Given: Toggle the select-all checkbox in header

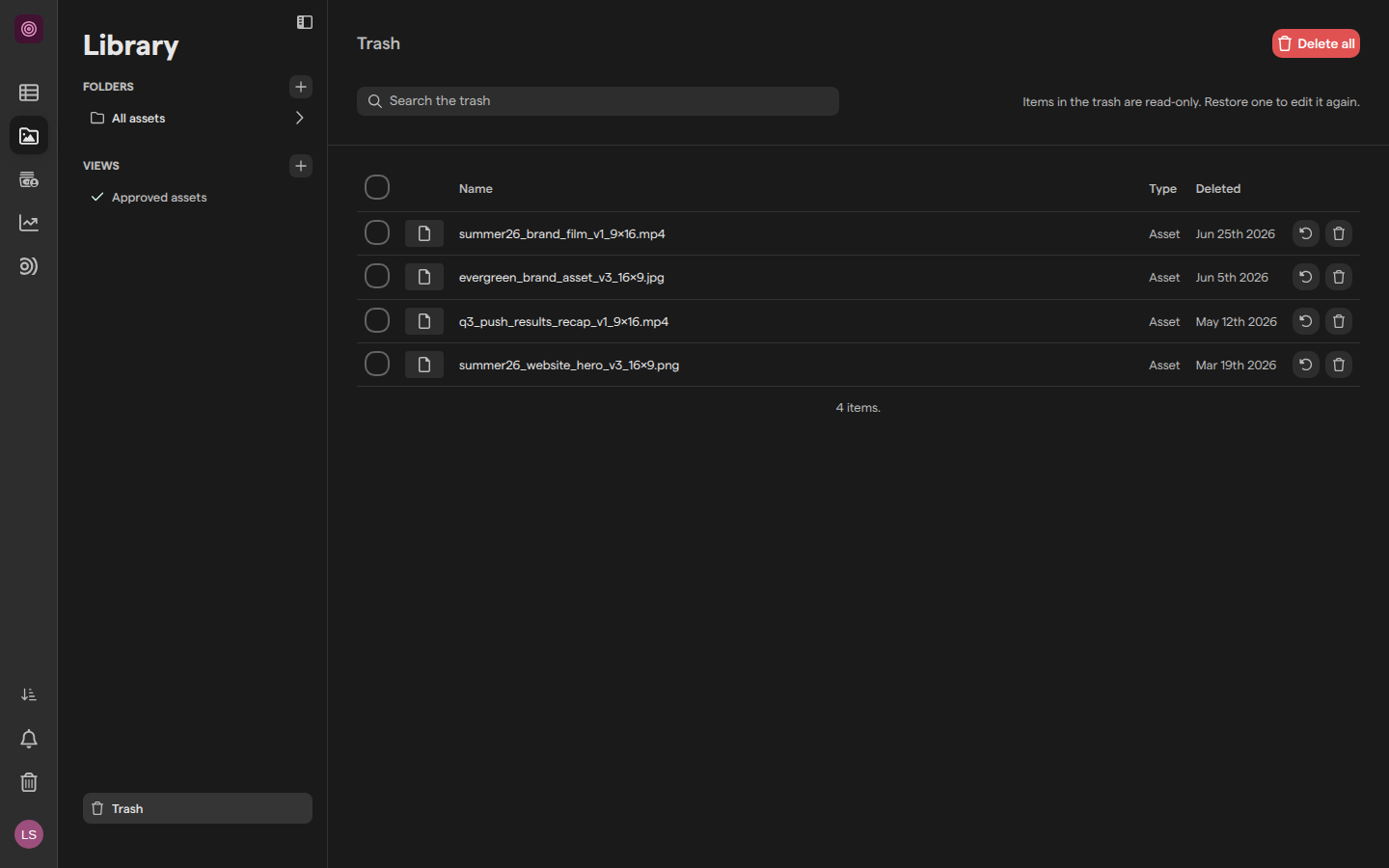Looking at the screenshot, I should click(377, 187).
